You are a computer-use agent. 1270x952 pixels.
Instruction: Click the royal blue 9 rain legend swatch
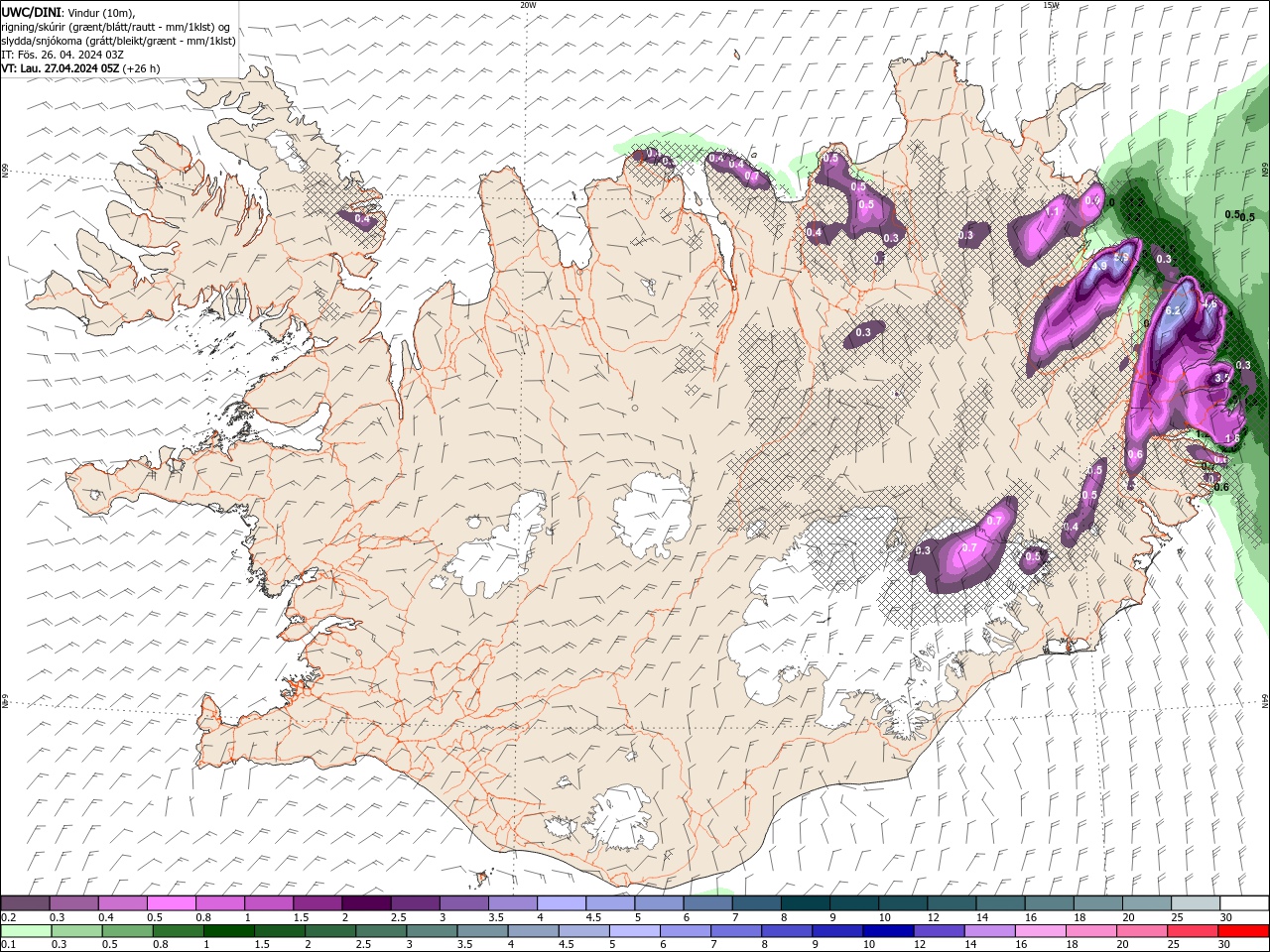coord(837,931)
